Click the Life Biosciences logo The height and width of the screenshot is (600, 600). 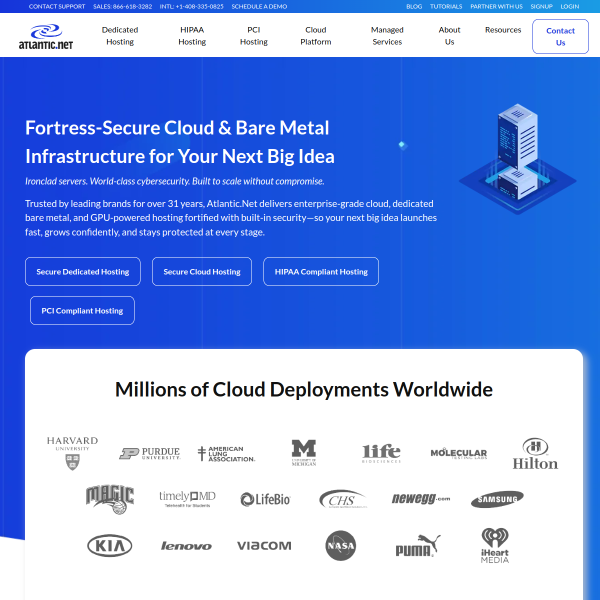tap(381, 453)
